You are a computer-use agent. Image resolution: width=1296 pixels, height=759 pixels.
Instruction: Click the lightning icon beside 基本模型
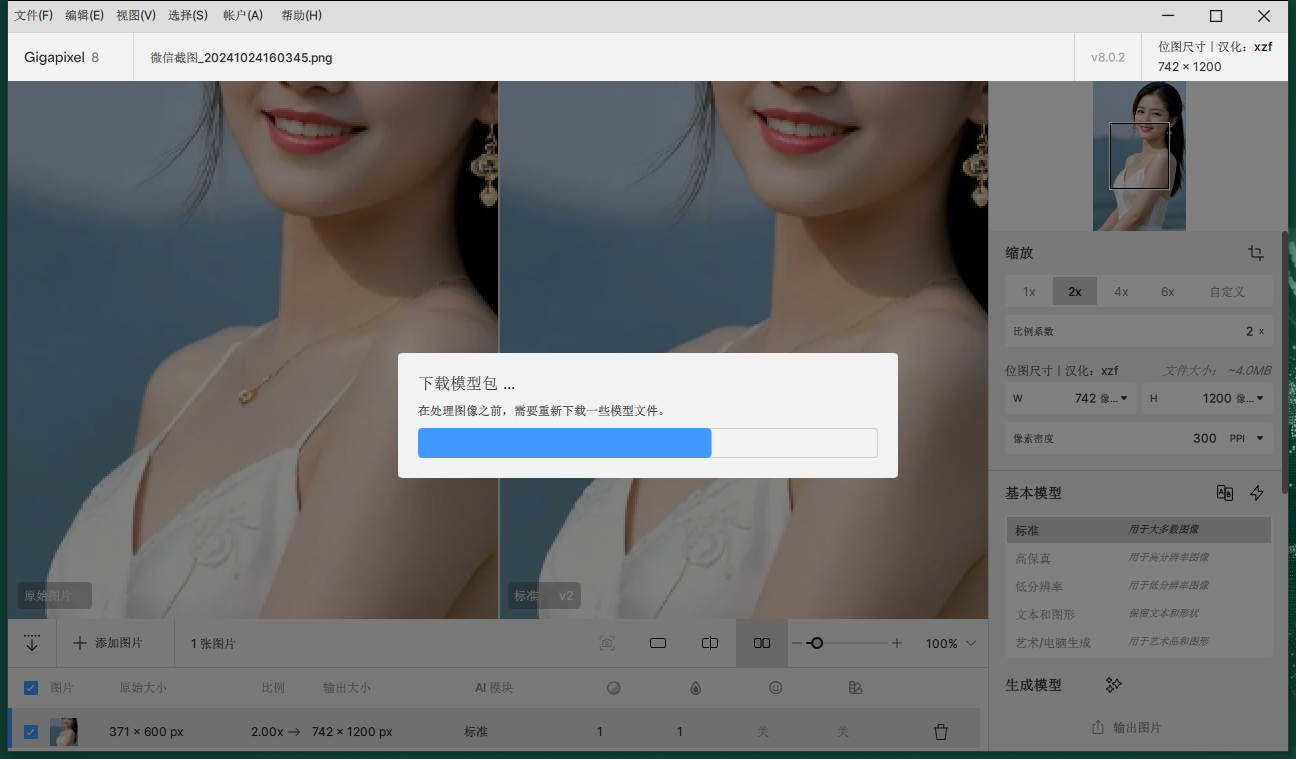1257,492
